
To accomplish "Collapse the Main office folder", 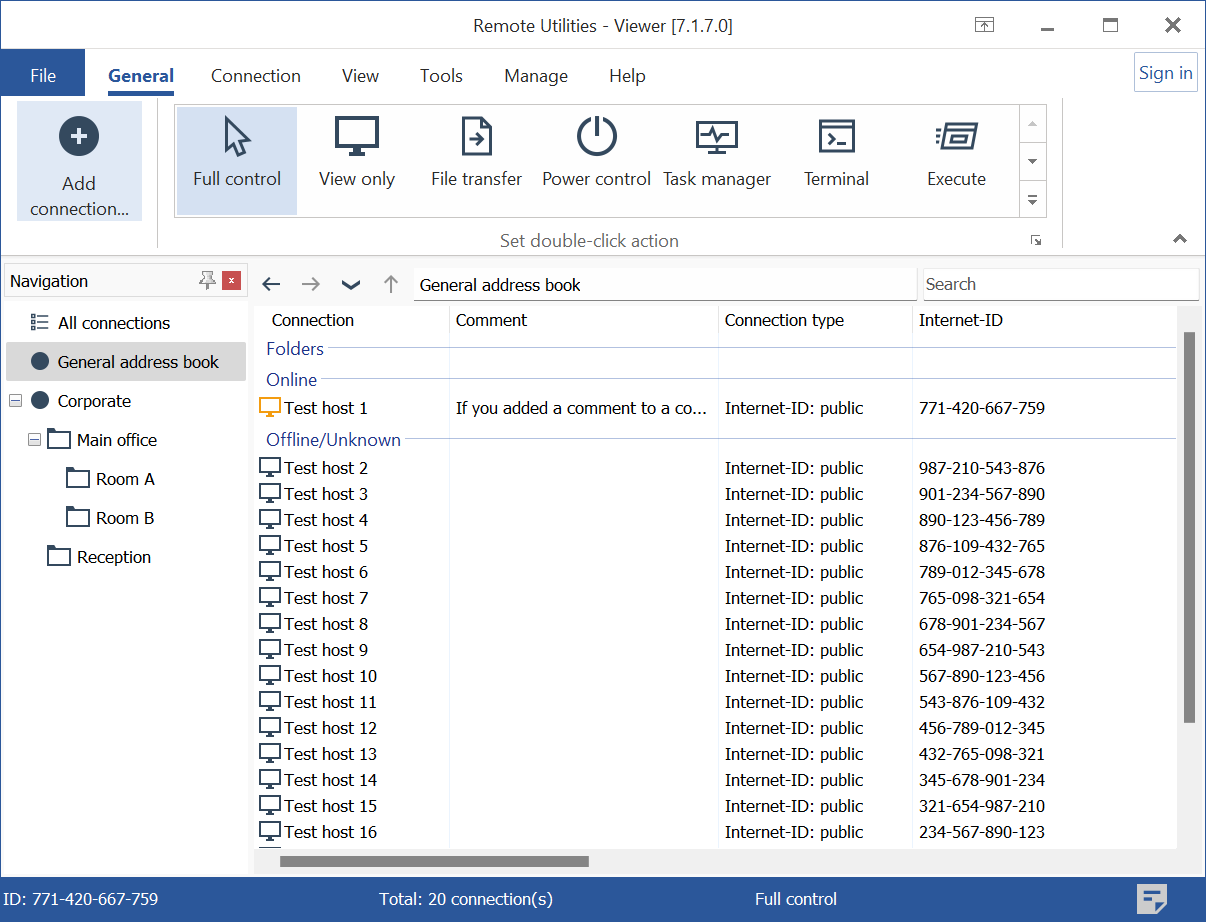I will pos(35,440).
